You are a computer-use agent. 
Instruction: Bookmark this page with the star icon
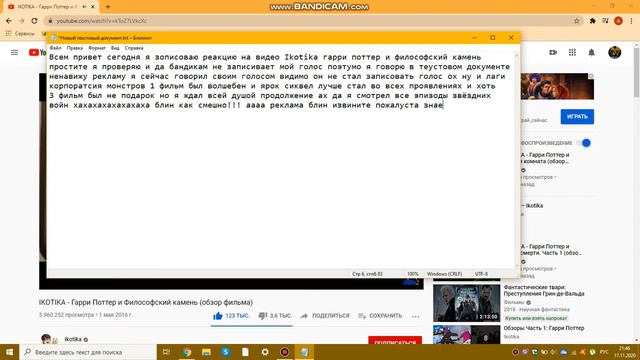pyautogui.click(x=577, y=21)
